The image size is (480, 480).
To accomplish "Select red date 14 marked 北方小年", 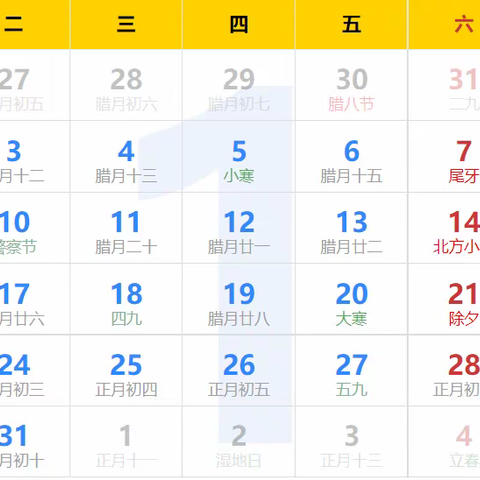I will click(444, 228).
